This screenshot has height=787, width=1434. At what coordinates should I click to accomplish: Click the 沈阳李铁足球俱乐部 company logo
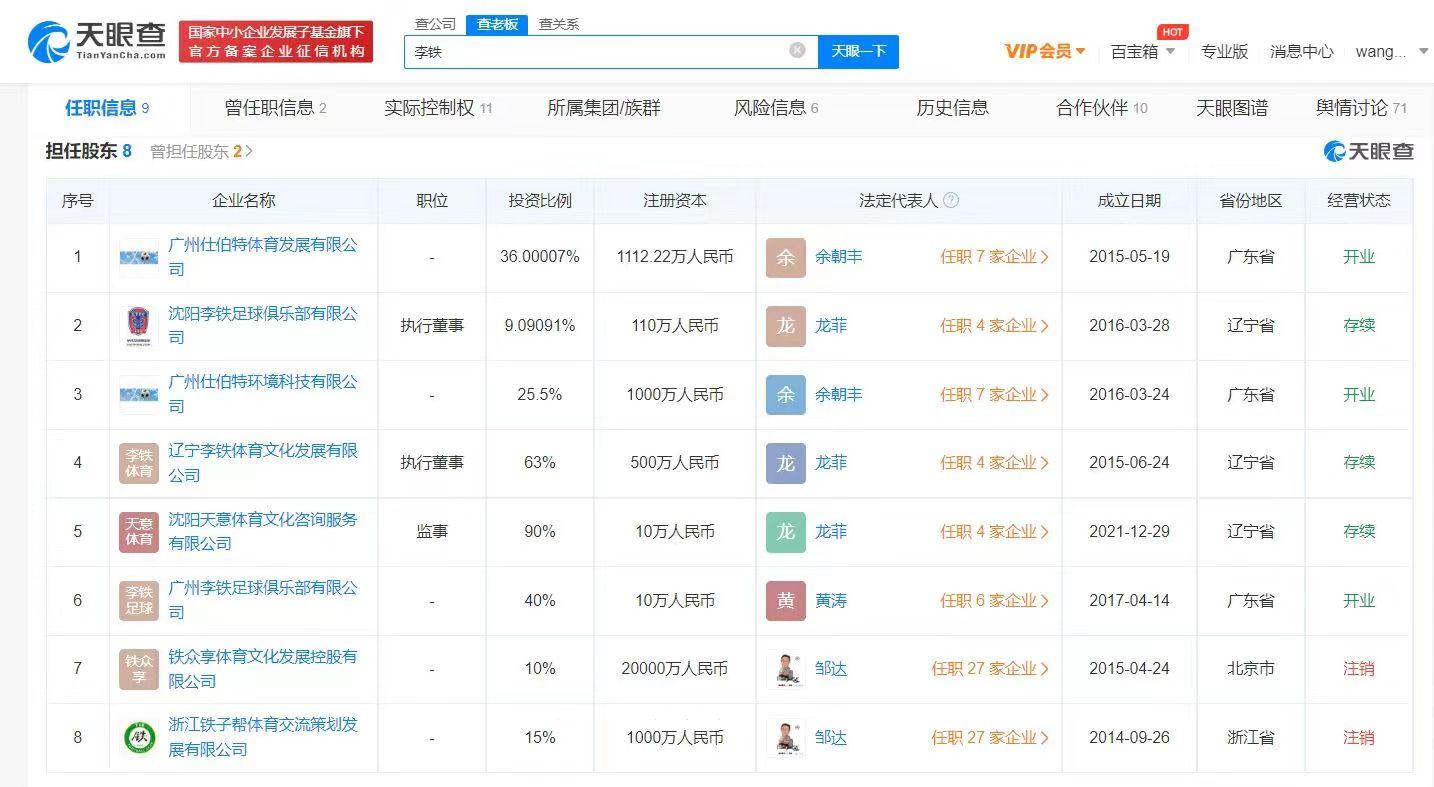139,326
